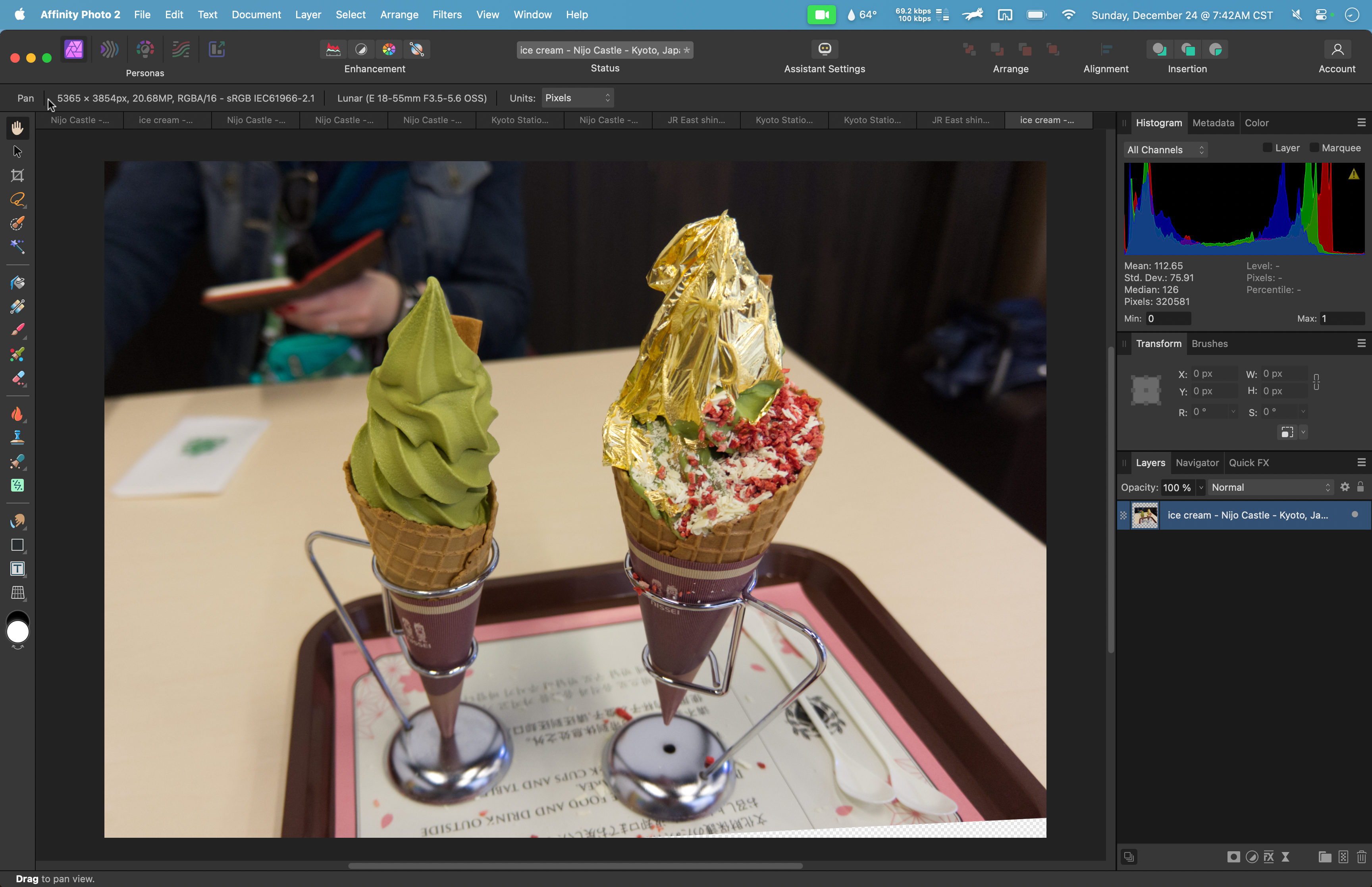Add a live filter layer

(x=1285, y=857)
